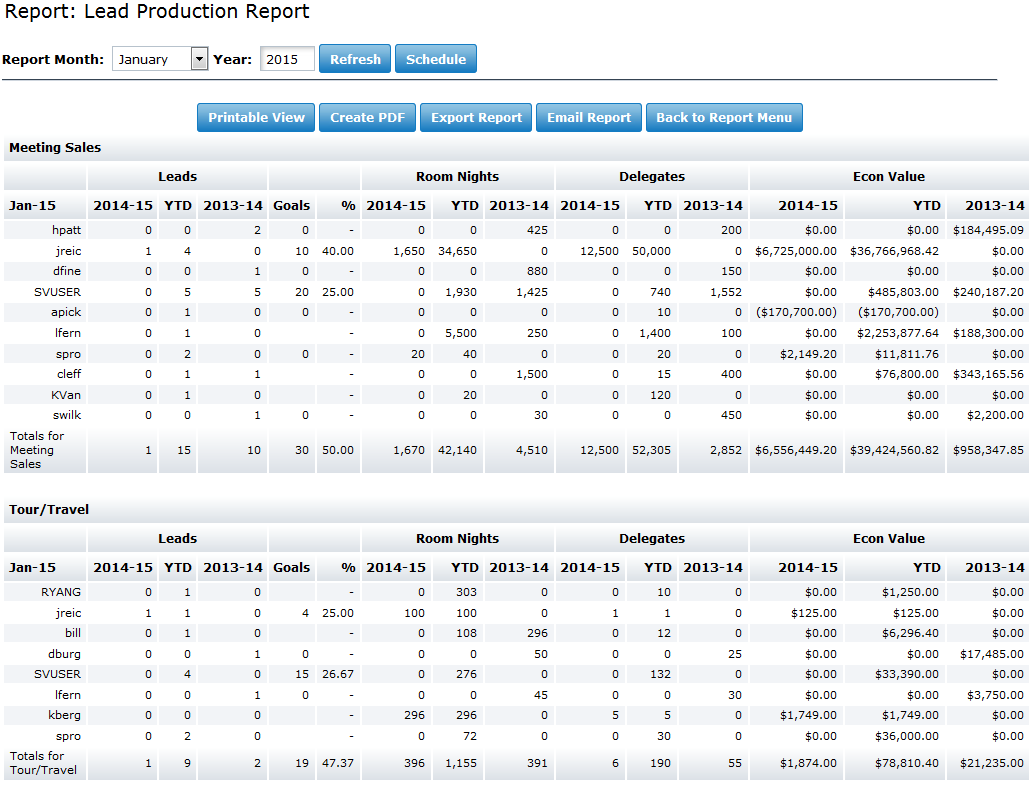Click the swilk row name

67,415
